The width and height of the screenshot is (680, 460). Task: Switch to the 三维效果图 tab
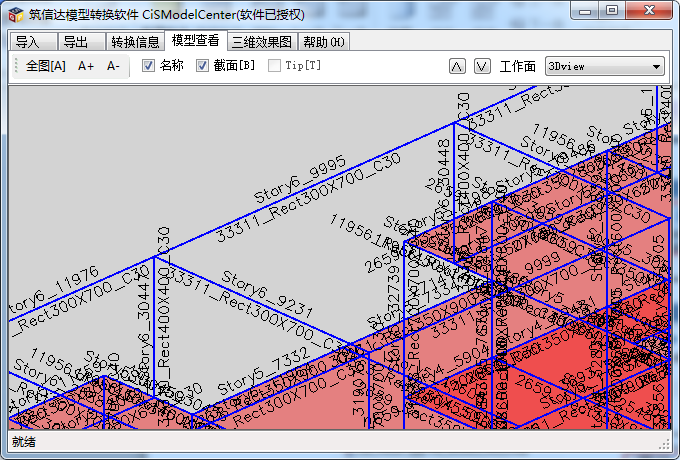point(261,42)
